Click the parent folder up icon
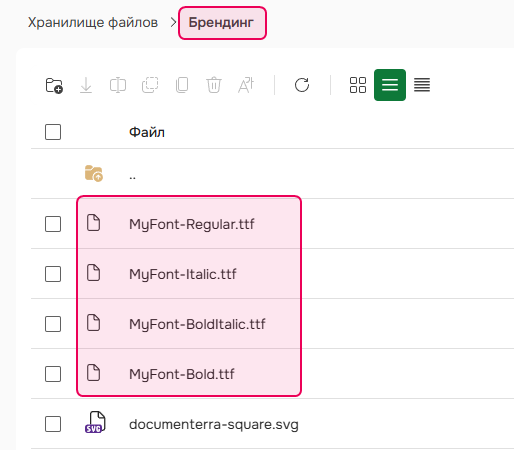This screenshot has width=514, height=450. pos(94,173)
